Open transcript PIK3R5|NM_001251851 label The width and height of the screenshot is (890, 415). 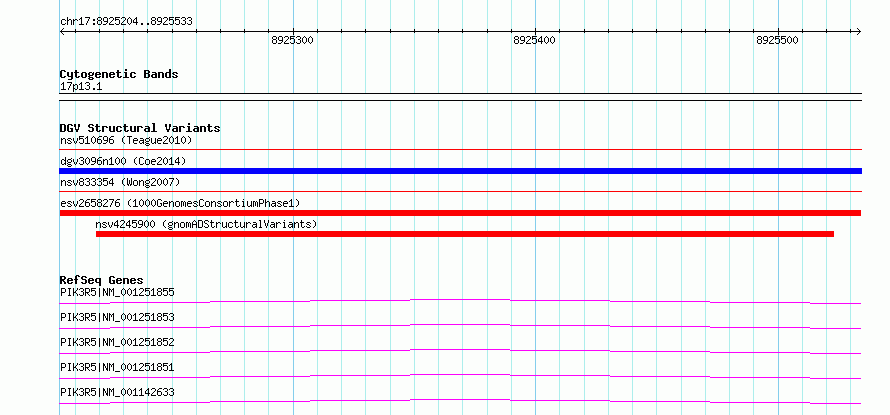click(117, 367)
